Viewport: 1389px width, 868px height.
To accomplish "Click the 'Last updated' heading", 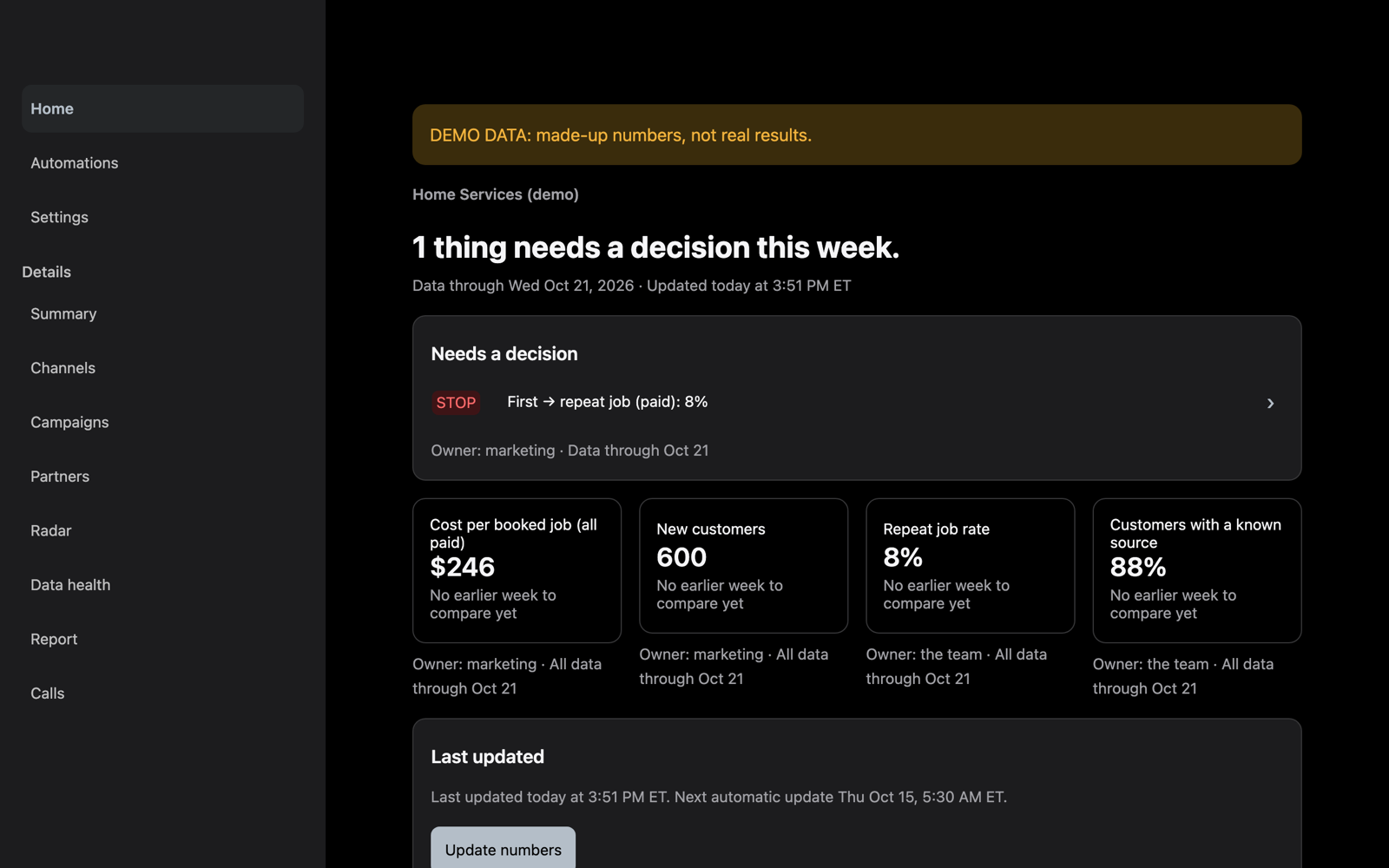I will [488, 757].
